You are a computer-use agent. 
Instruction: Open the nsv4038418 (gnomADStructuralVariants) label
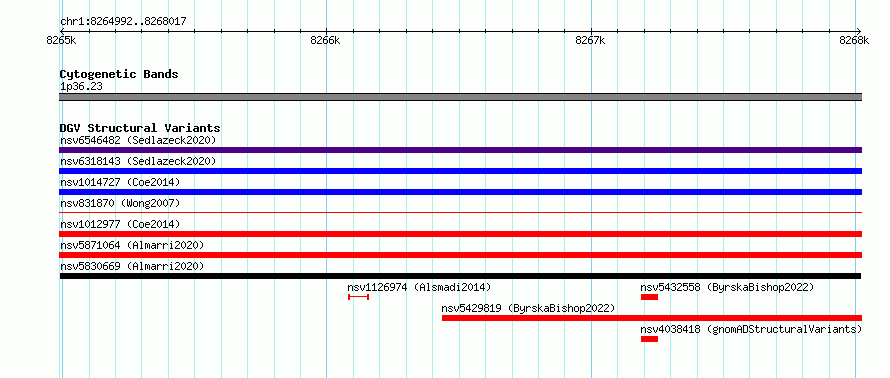click(x=751, y=329)
